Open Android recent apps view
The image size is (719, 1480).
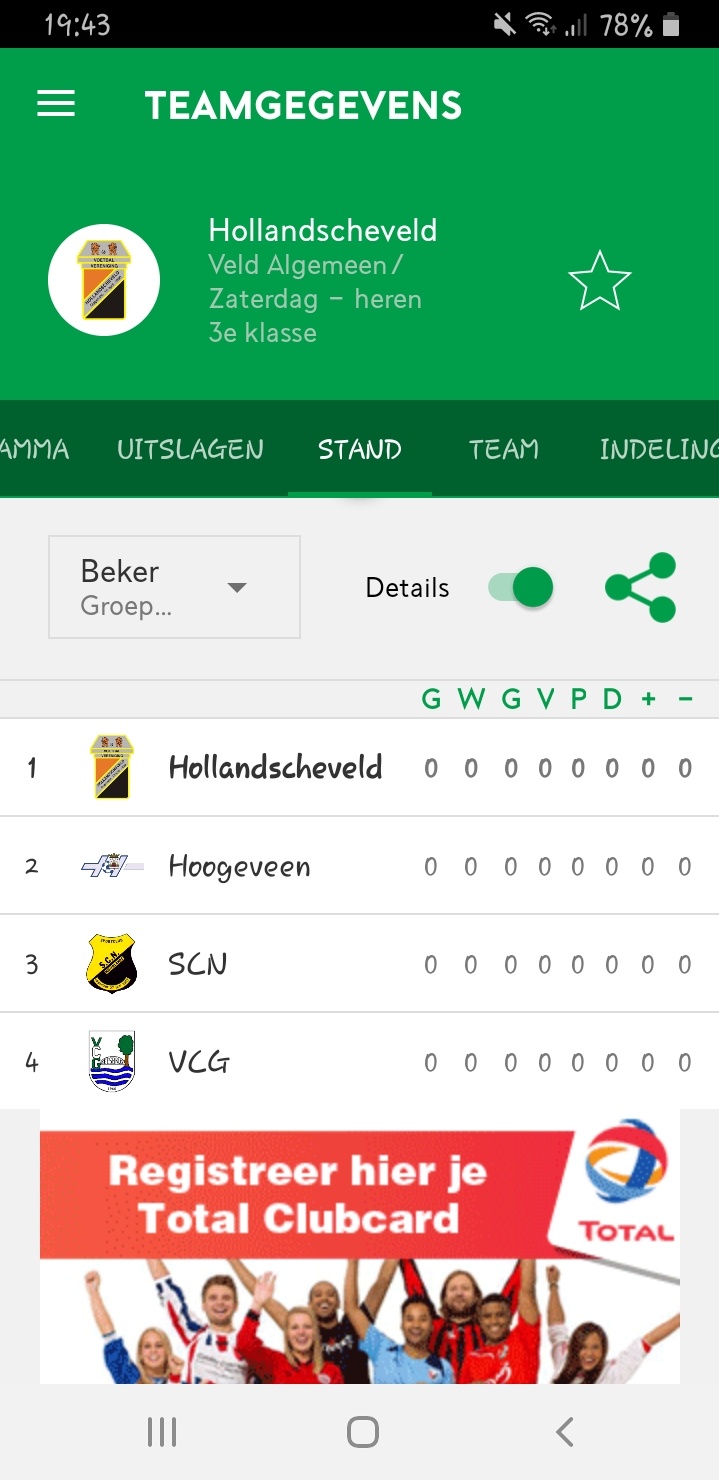coord(162,1432)
